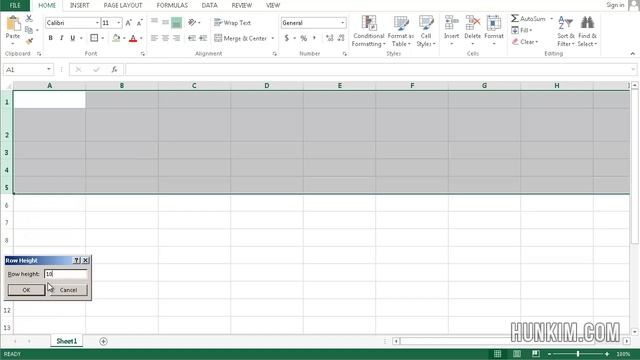Click the Fill Color bucket icon
This screenshot has width=640, height=360.
[x=116, y=38]
